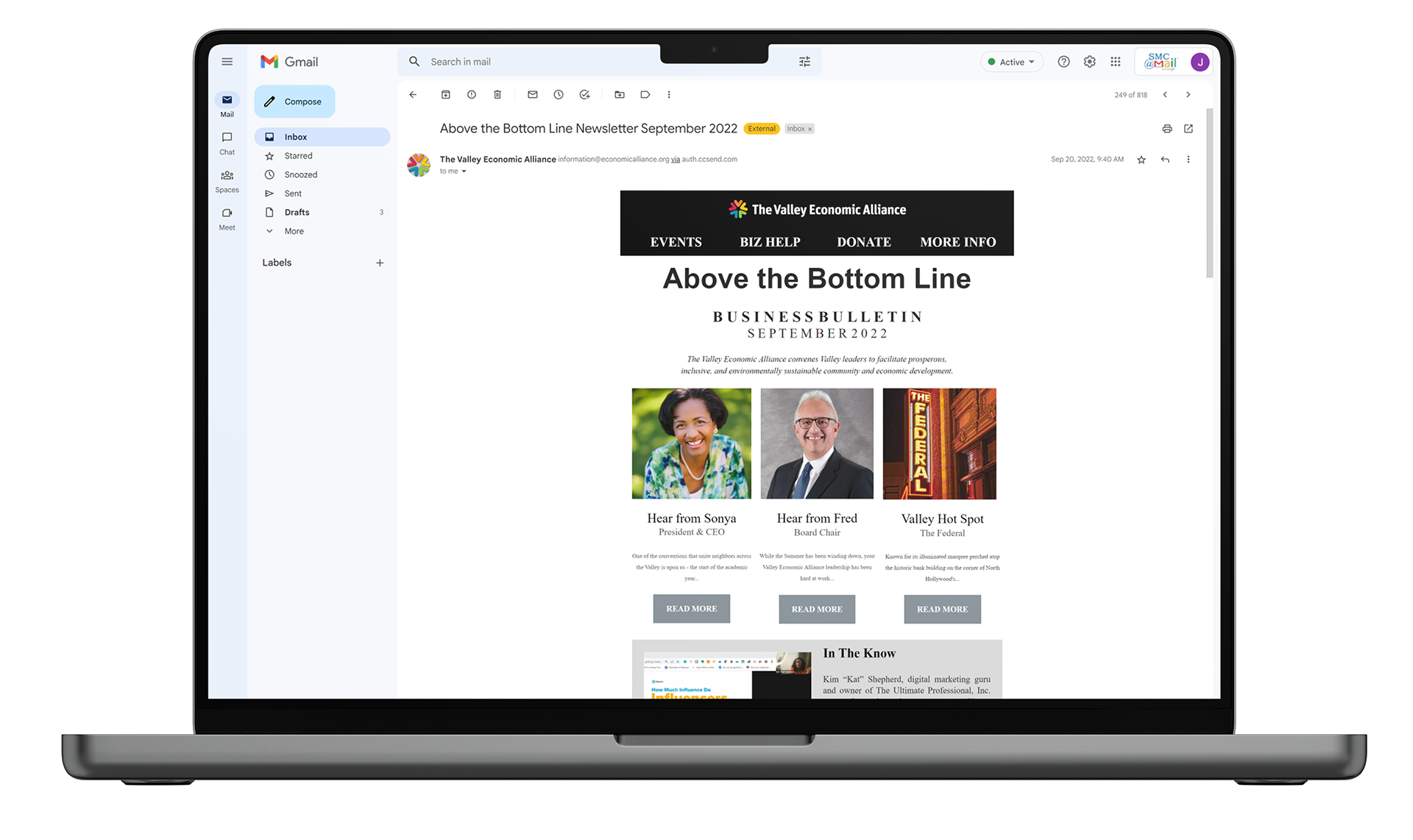Screen dimensions: 1413x840
Task: Add the email to Tasks
Action: point(584,94)
